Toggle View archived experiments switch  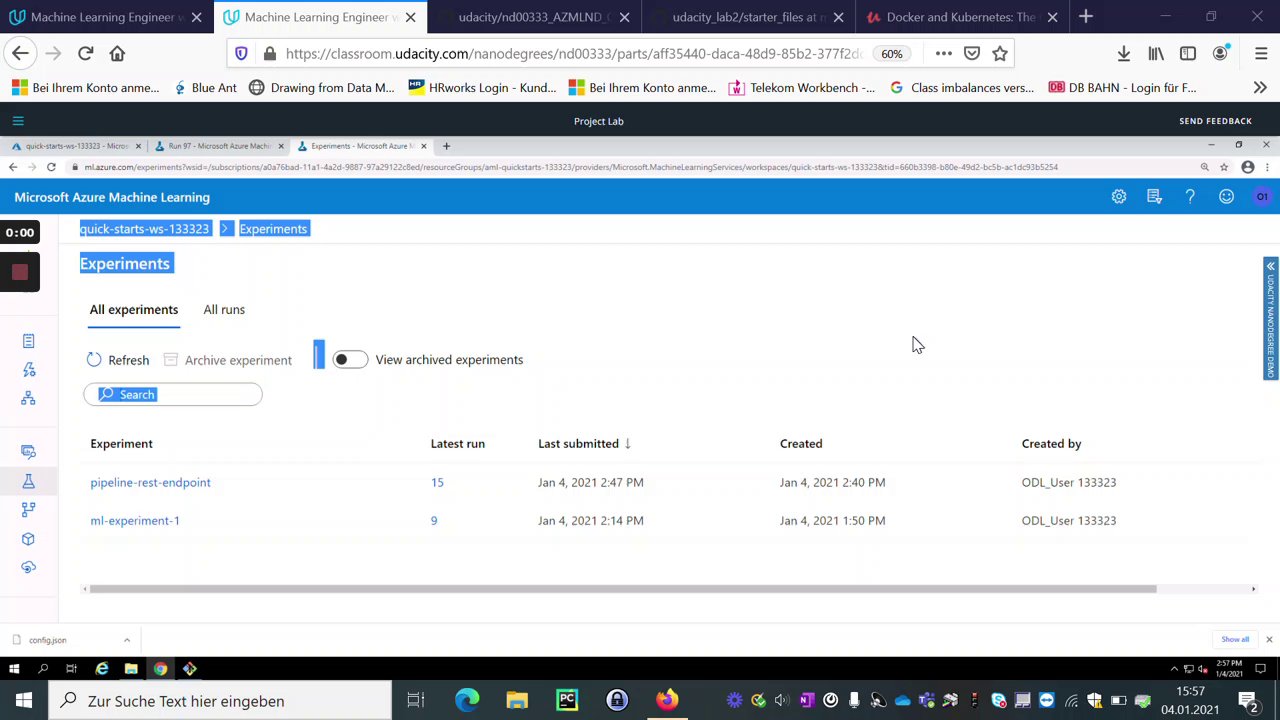pos(350,360)
